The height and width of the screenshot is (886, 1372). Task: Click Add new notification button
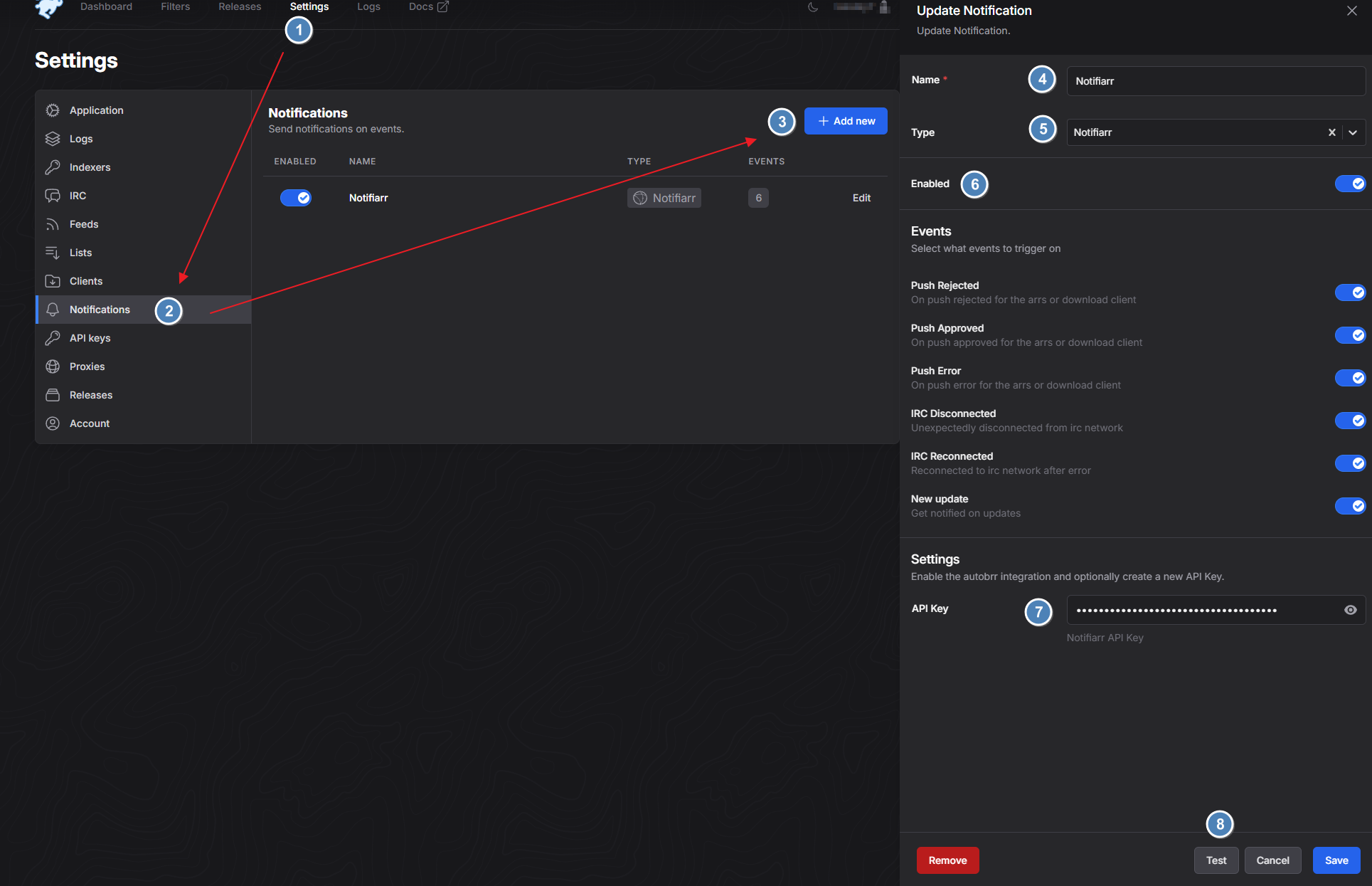[x=846, y=121]
